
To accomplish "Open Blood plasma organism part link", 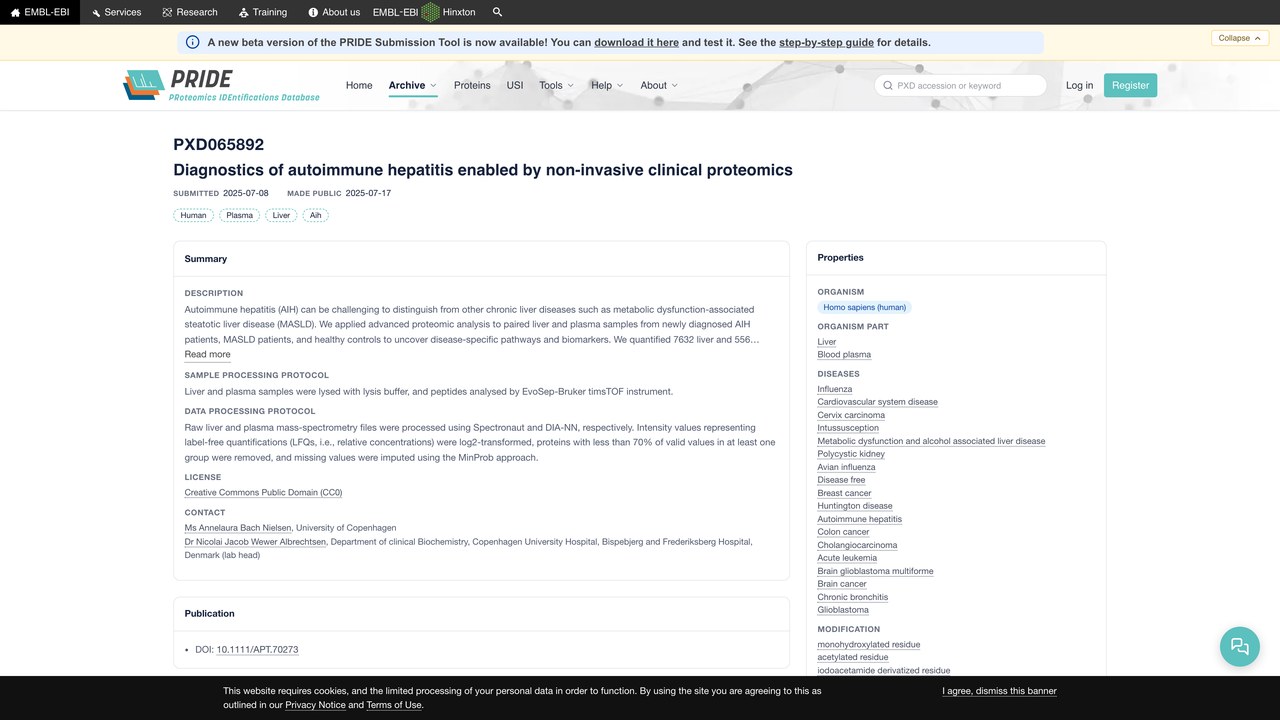I will [844, 354].
